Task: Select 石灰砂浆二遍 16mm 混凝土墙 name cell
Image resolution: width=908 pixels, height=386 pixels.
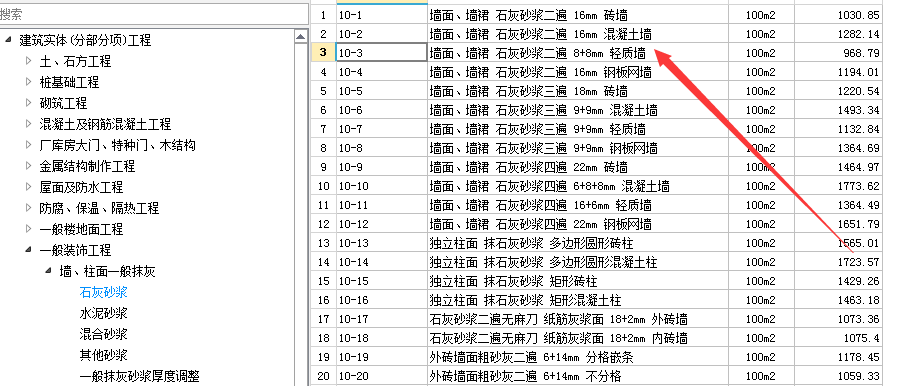Action: click(x=578, y=34)
